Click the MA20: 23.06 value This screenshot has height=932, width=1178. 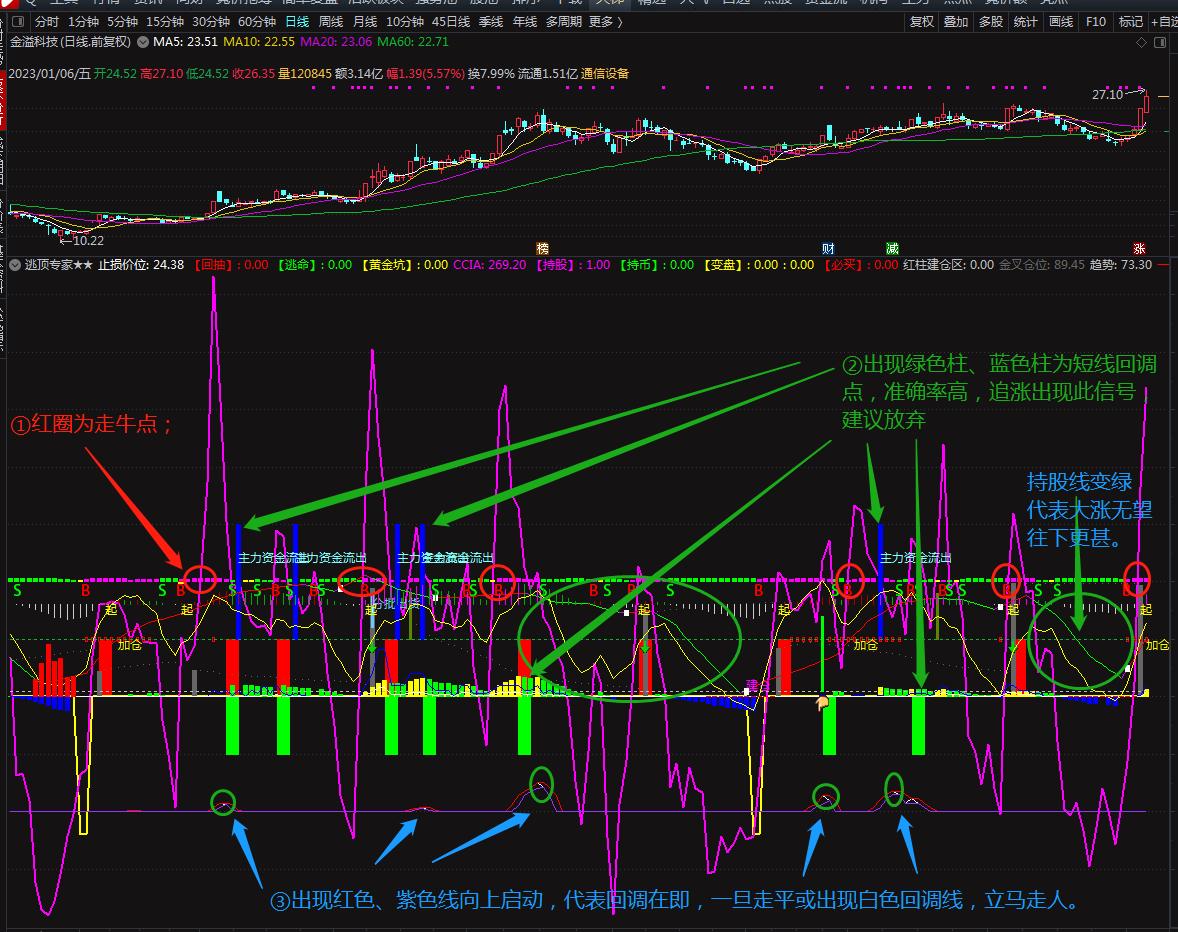(336, 42)
